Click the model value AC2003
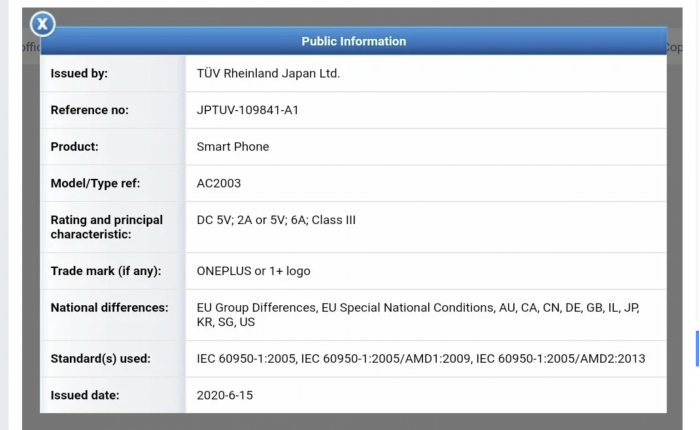The width and height of the screenshot is (700, 430). [x=218, y=183]
